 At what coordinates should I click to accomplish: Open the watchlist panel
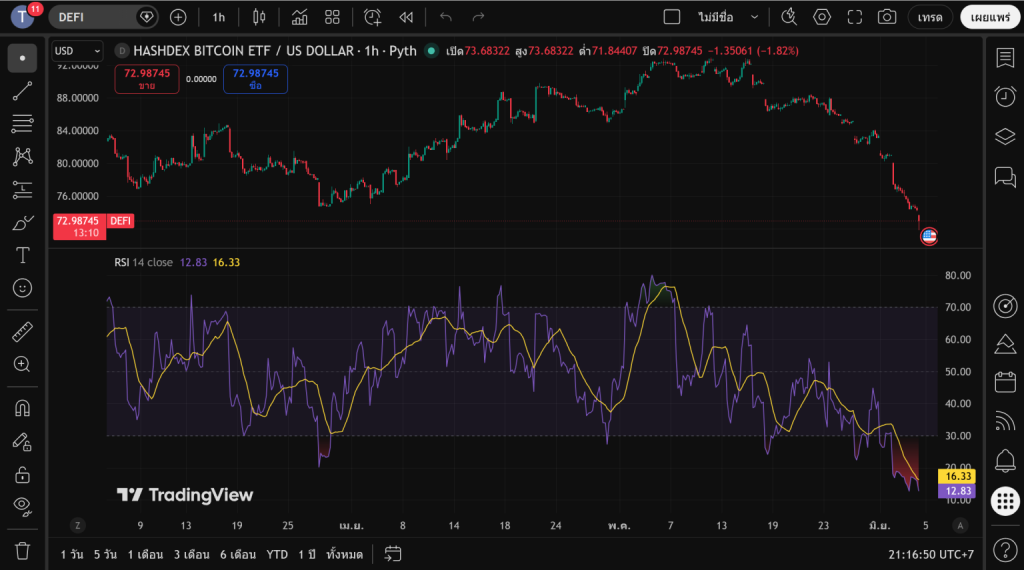(x=1005, y=57)
